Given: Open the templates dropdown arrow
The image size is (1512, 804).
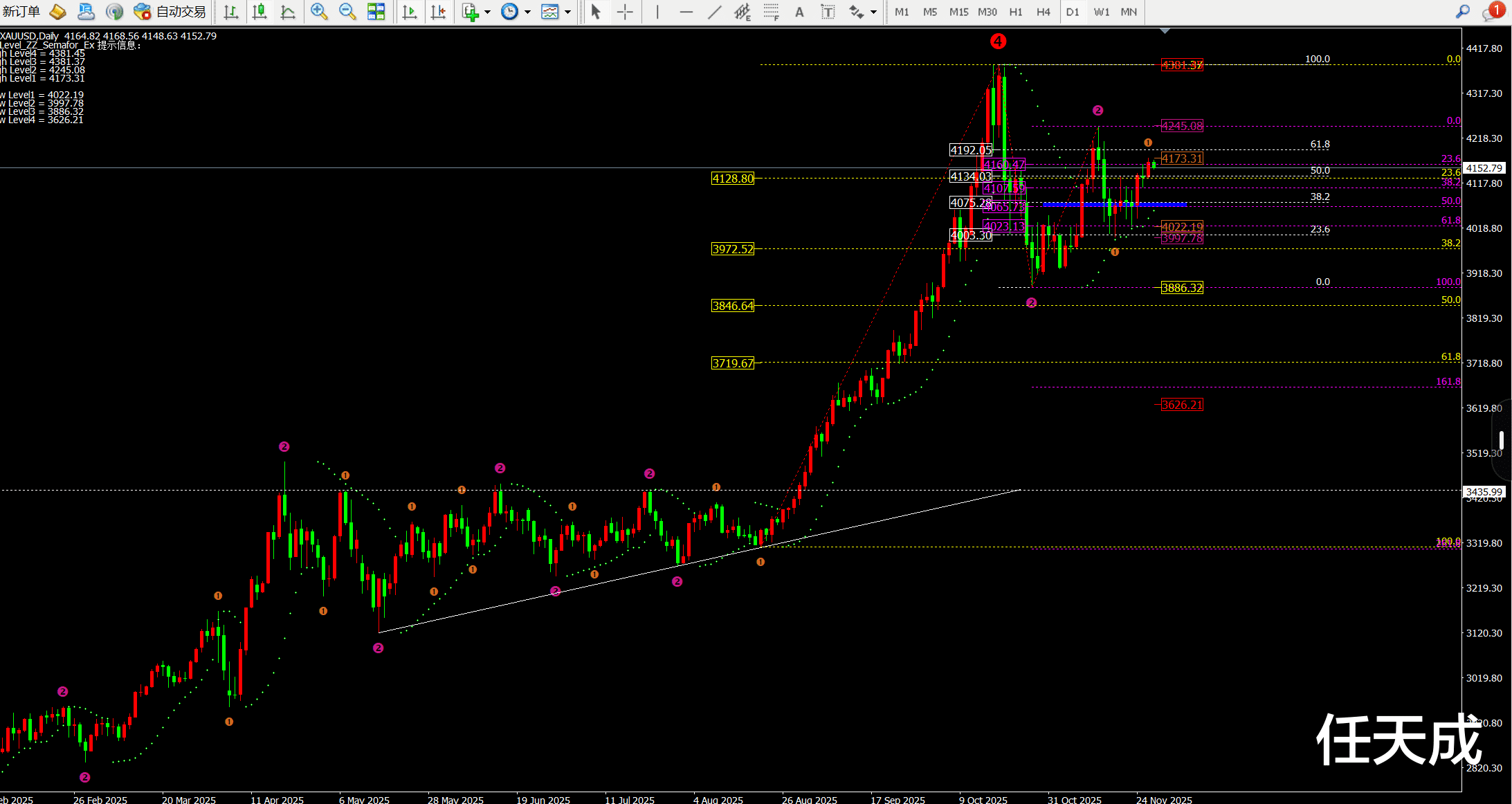Looking at the screenshot, I should click(568, 12).
